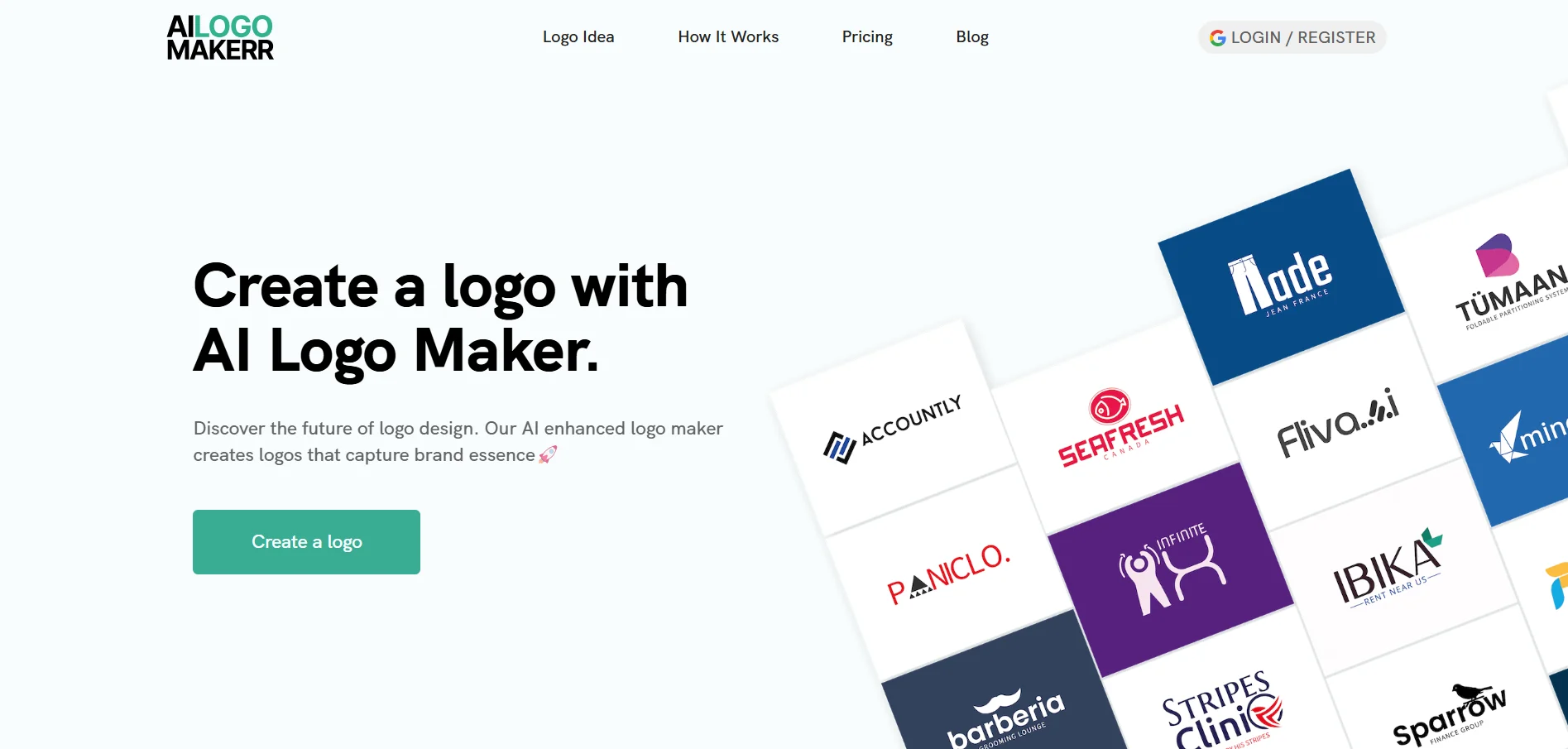The width and height of the screenshot is (1568, 749).
Task: Click the rocket emoji after brand essence
Action: 548,454
